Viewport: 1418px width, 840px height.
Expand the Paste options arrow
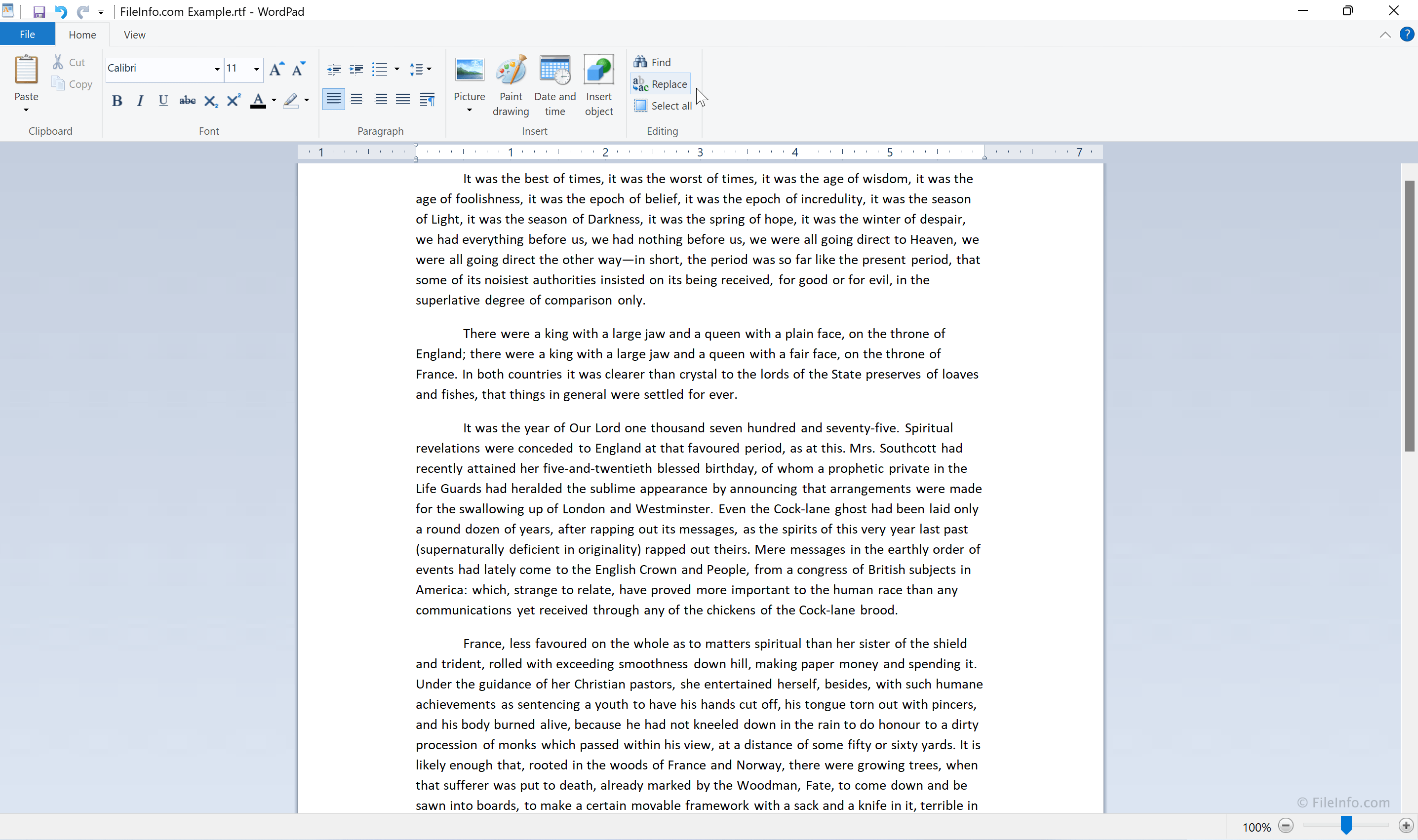(26, 110)
